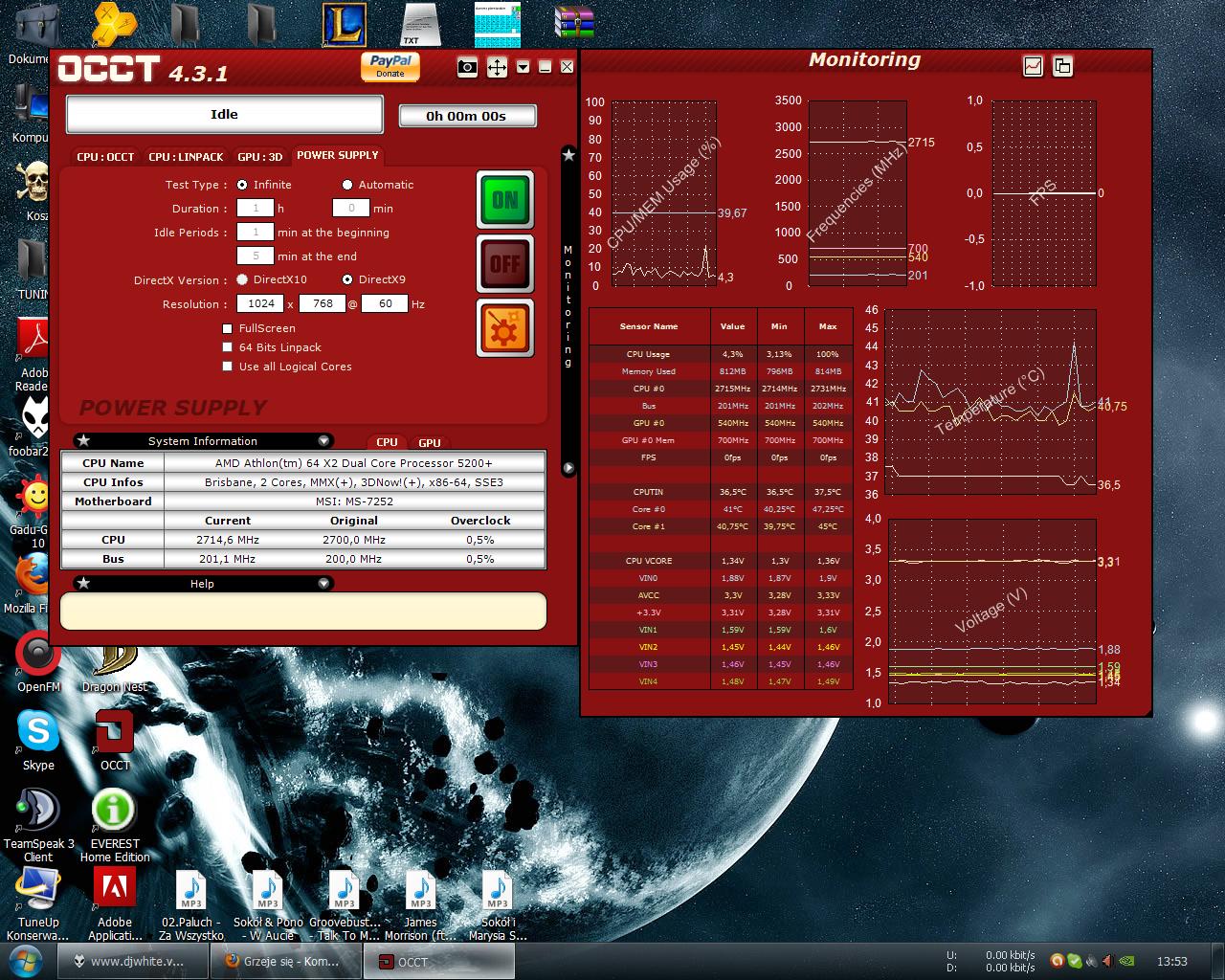Open the TXT file icon on the desktop
Viewport: 1225px width, 980px height.
pyautogui.click(x=421, y=25)
